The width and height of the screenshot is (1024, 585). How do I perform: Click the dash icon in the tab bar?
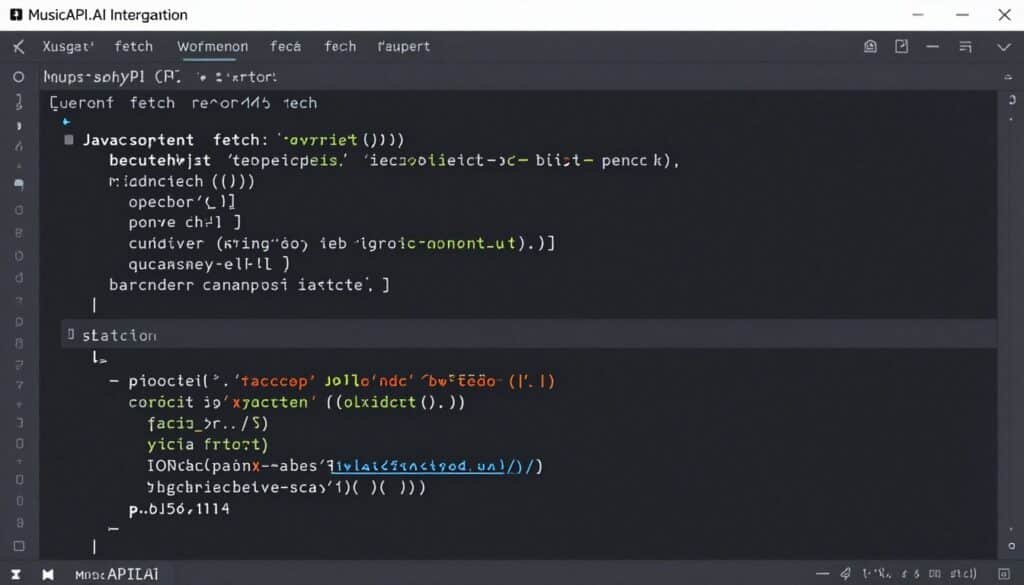933,46
